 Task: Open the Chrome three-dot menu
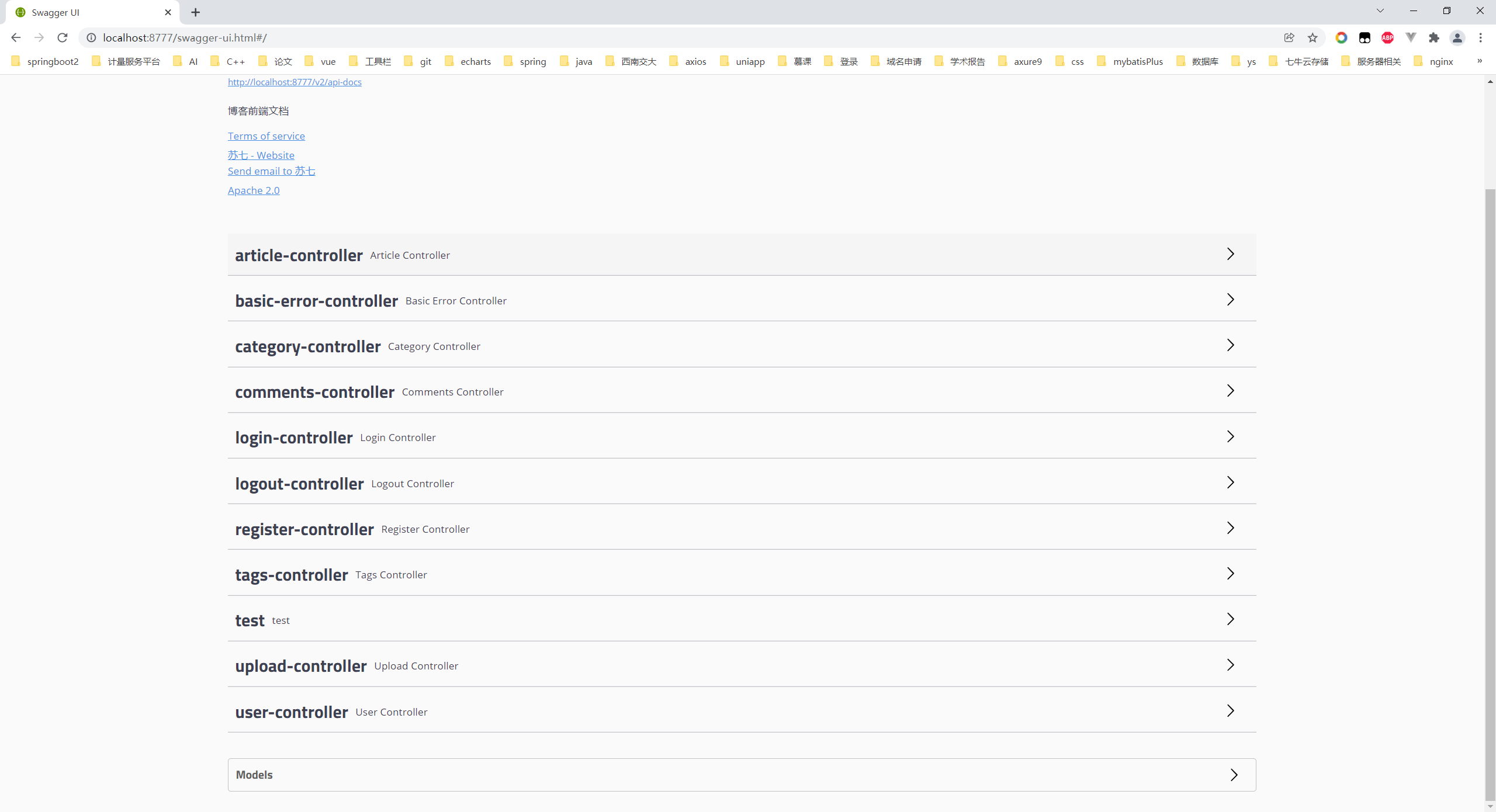pyautogui.click(x=1482, y=37)
